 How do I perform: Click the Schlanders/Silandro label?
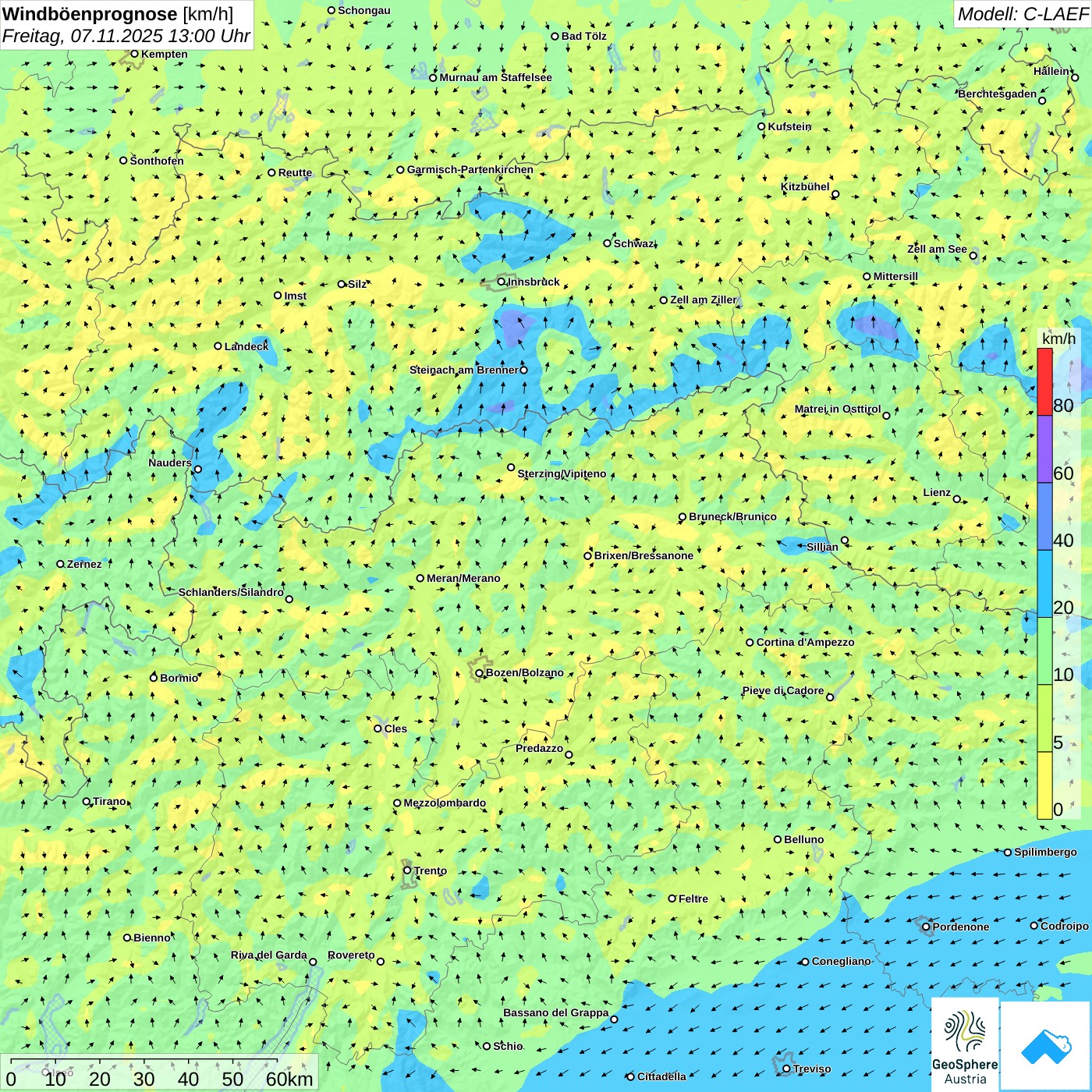tap(231, 592)
